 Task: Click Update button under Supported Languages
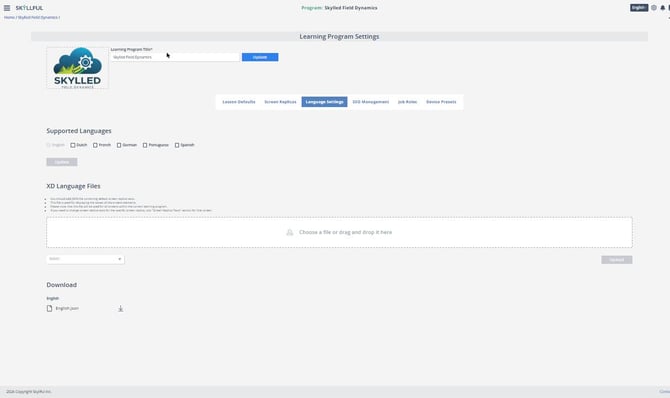[x=62, y=162]
